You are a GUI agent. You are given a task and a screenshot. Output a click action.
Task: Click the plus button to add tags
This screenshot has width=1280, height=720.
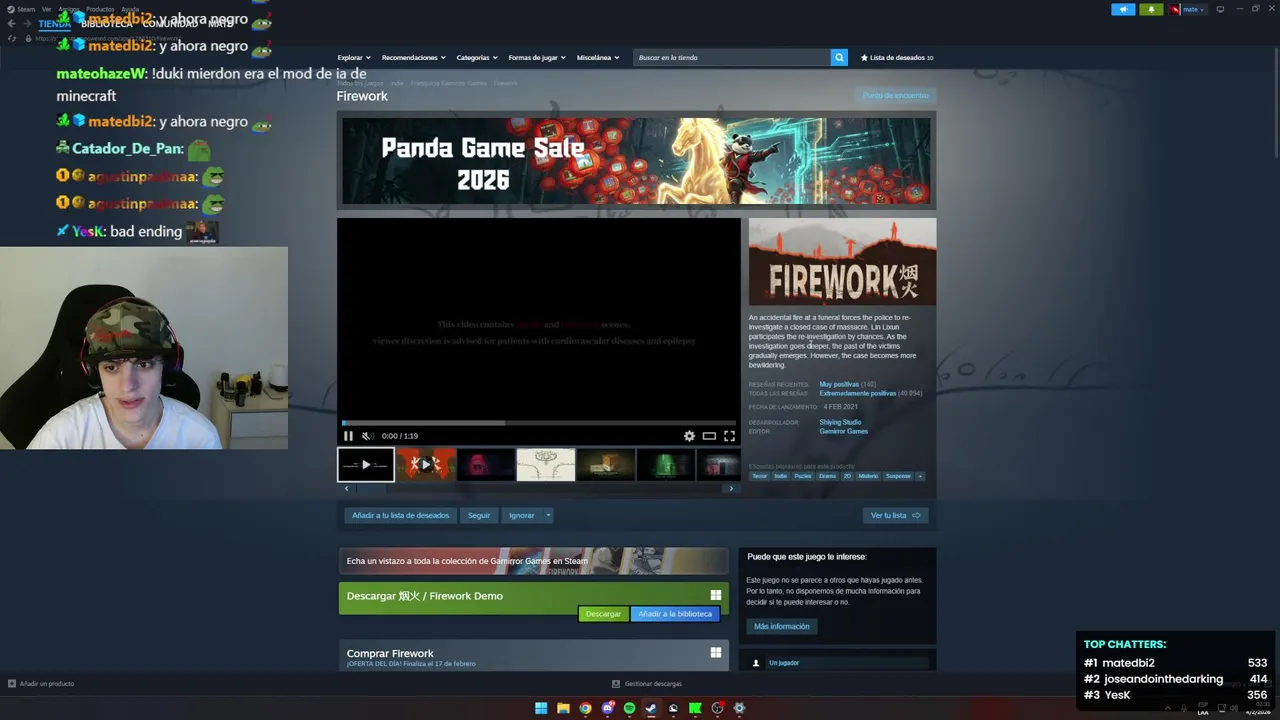tap(920, 476)
